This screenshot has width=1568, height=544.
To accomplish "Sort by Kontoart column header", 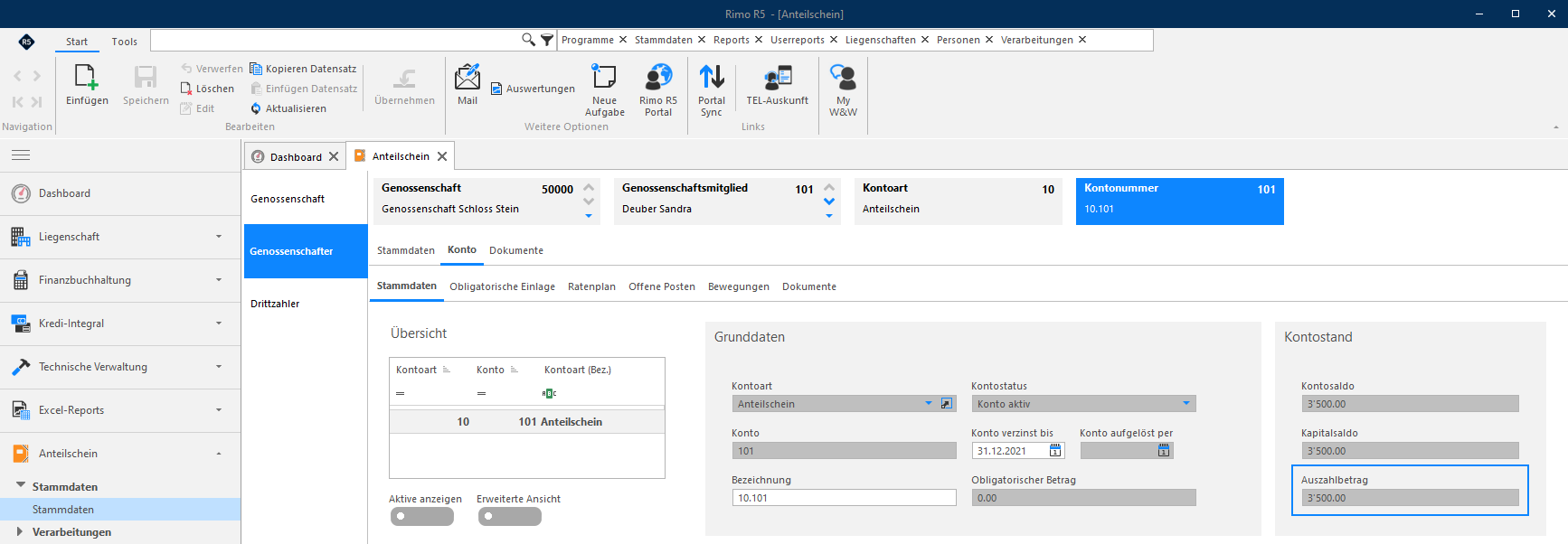I will tap(416, 370).
